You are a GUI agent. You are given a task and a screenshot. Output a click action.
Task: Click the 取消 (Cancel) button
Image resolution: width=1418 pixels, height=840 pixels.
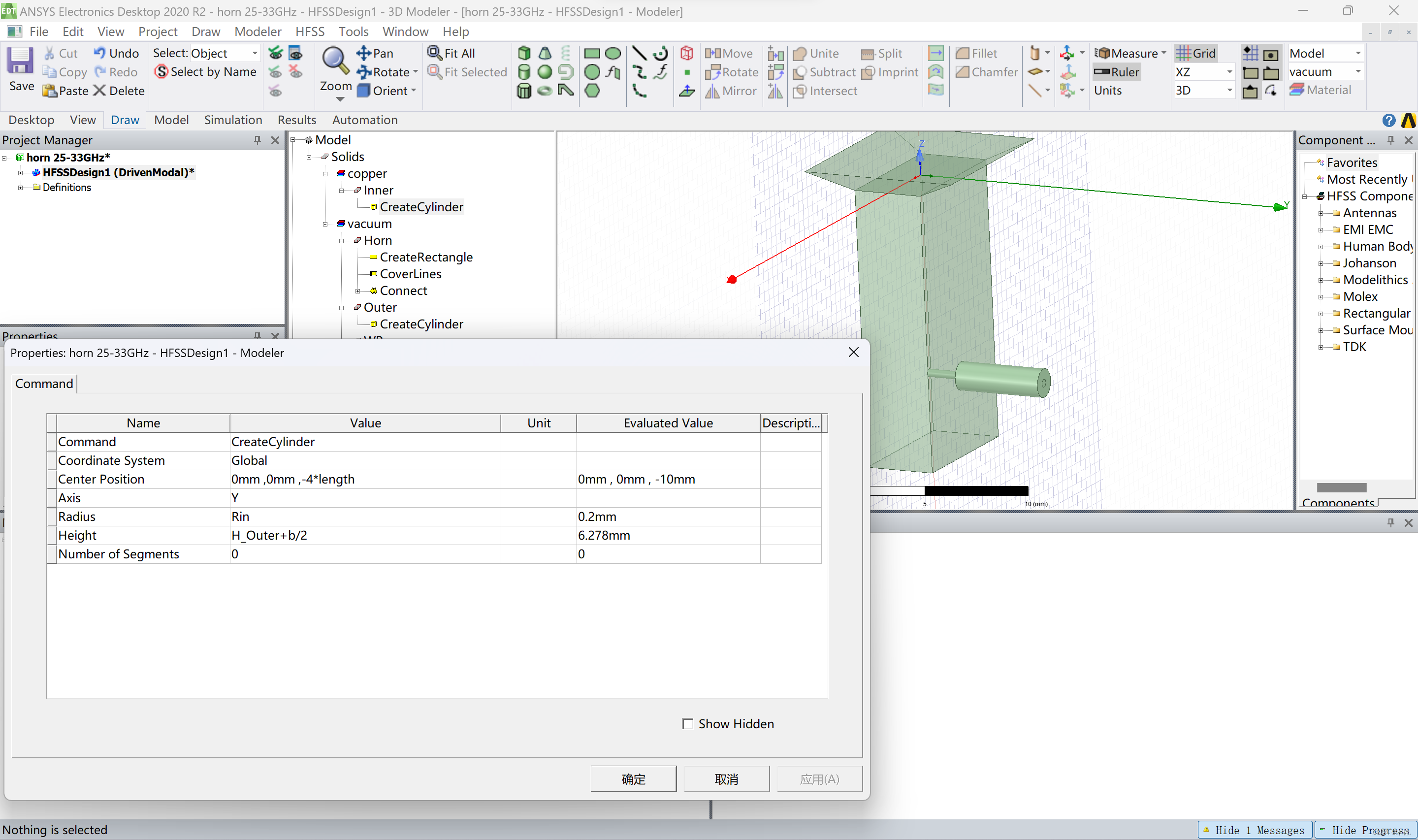(727, 779)
